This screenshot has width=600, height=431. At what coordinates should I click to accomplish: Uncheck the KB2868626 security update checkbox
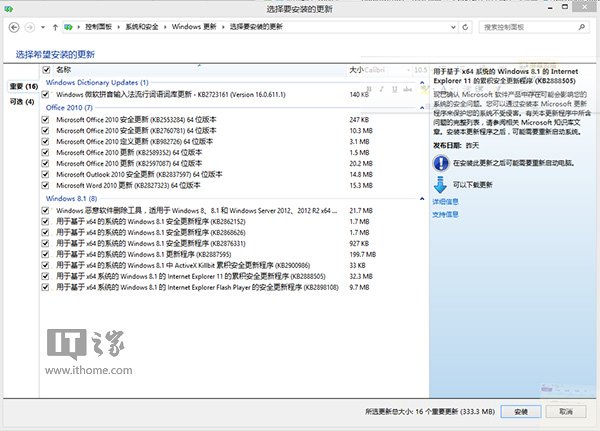(45, 233)
